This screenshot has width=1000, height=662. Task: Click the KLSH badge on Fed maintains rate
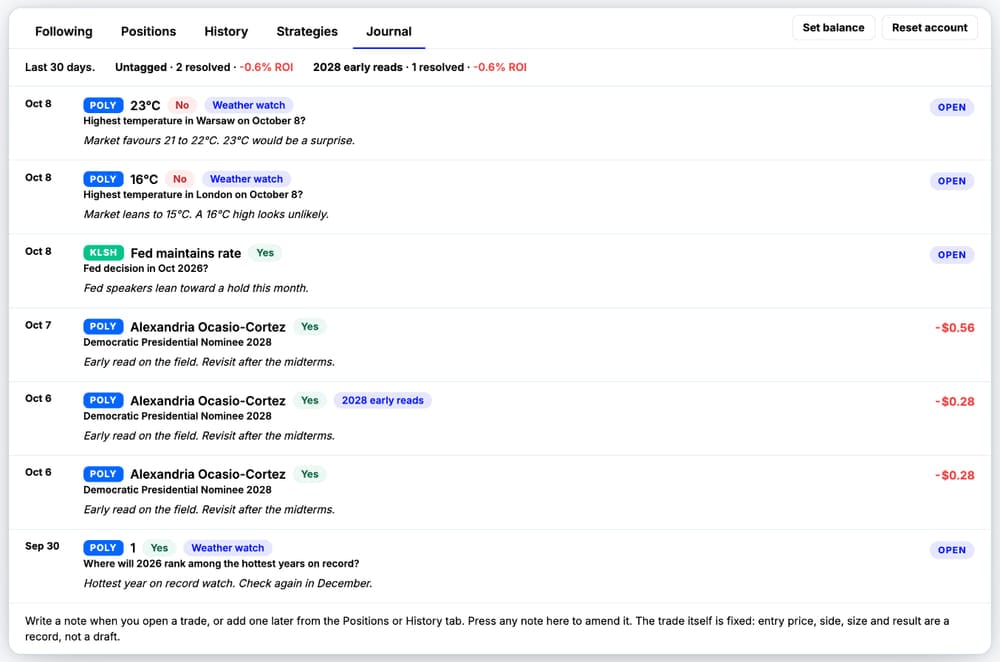[103, 253]
